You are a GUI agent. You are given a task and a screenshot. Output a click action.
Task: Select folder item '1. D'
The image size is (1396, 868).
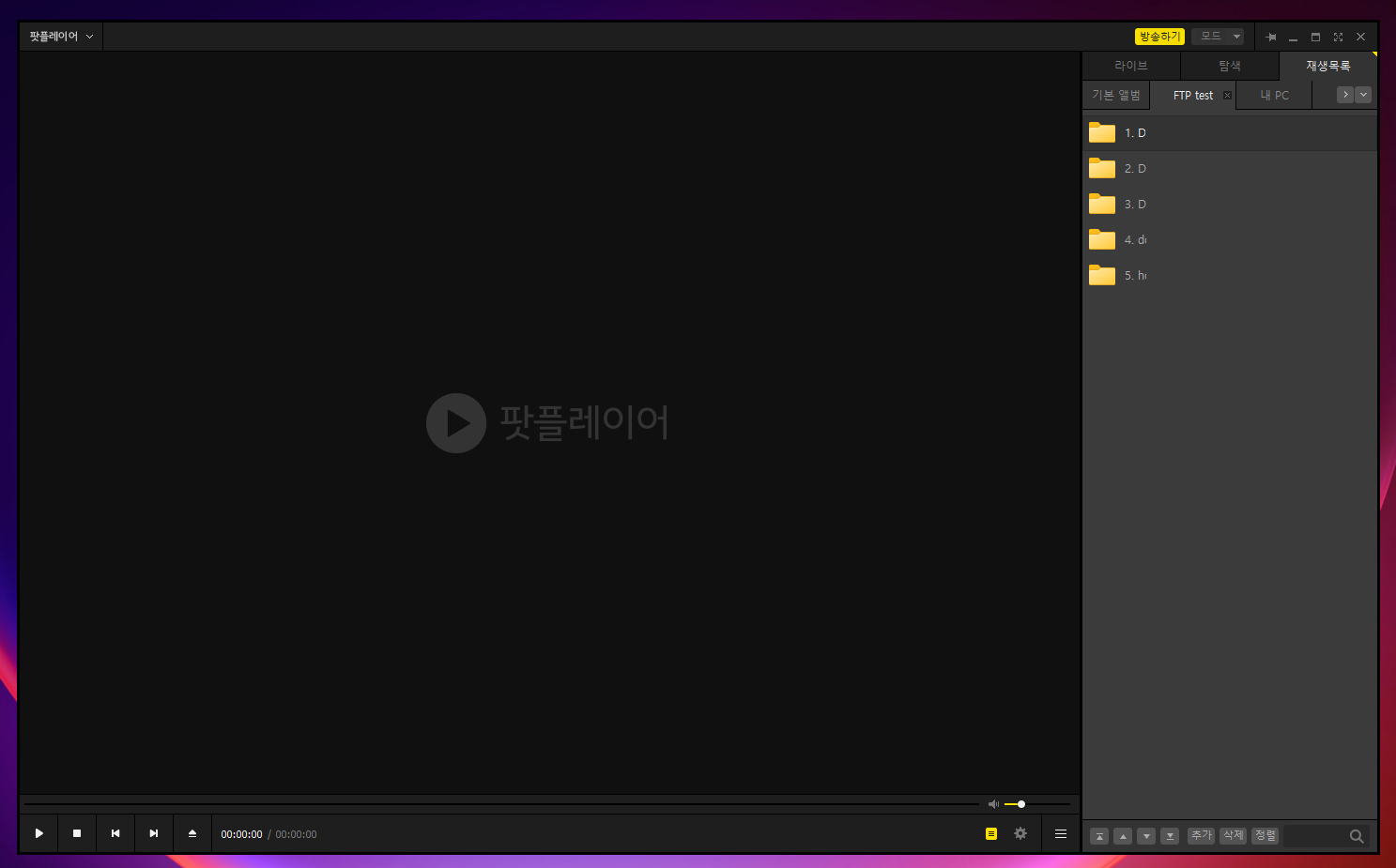tap(1230, 132)
